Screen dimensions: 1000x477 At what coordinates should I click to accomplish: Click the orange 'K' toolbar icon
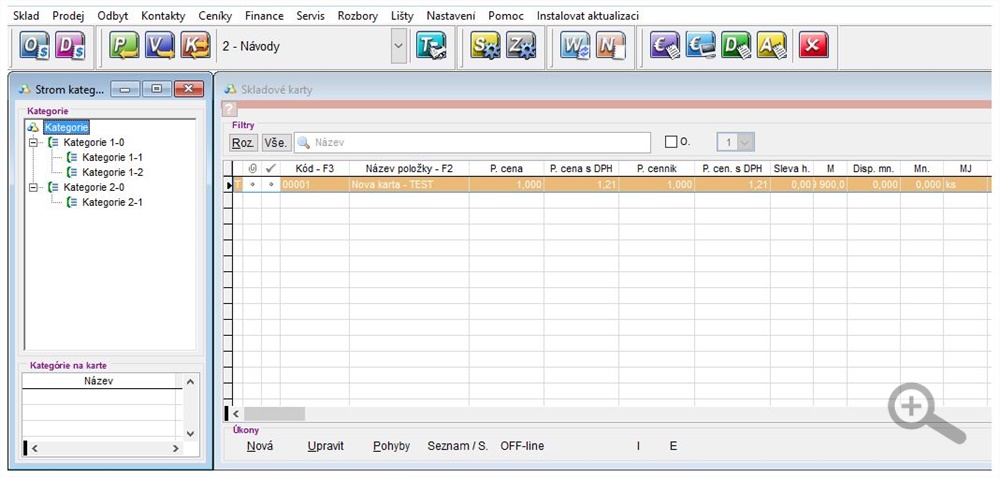(x=195, y=46)
